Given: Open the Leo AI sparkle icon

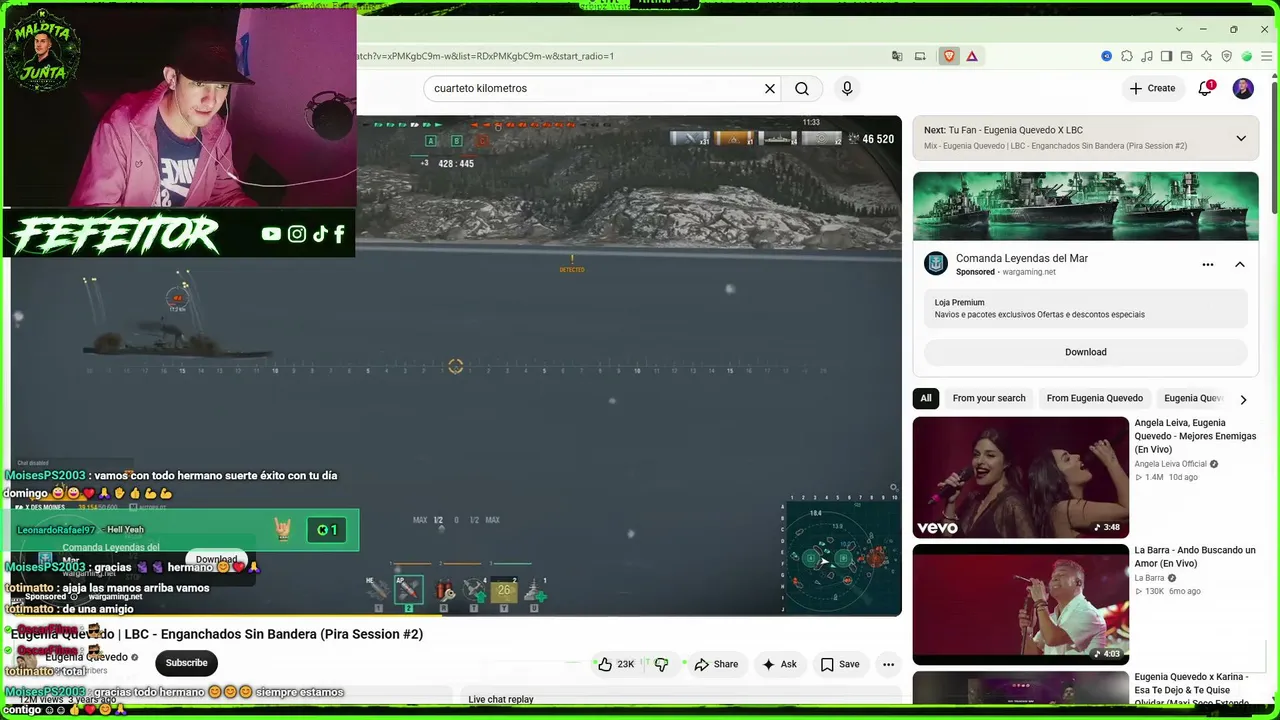Looking at the screenshot, I should [x=1207, y=56].
